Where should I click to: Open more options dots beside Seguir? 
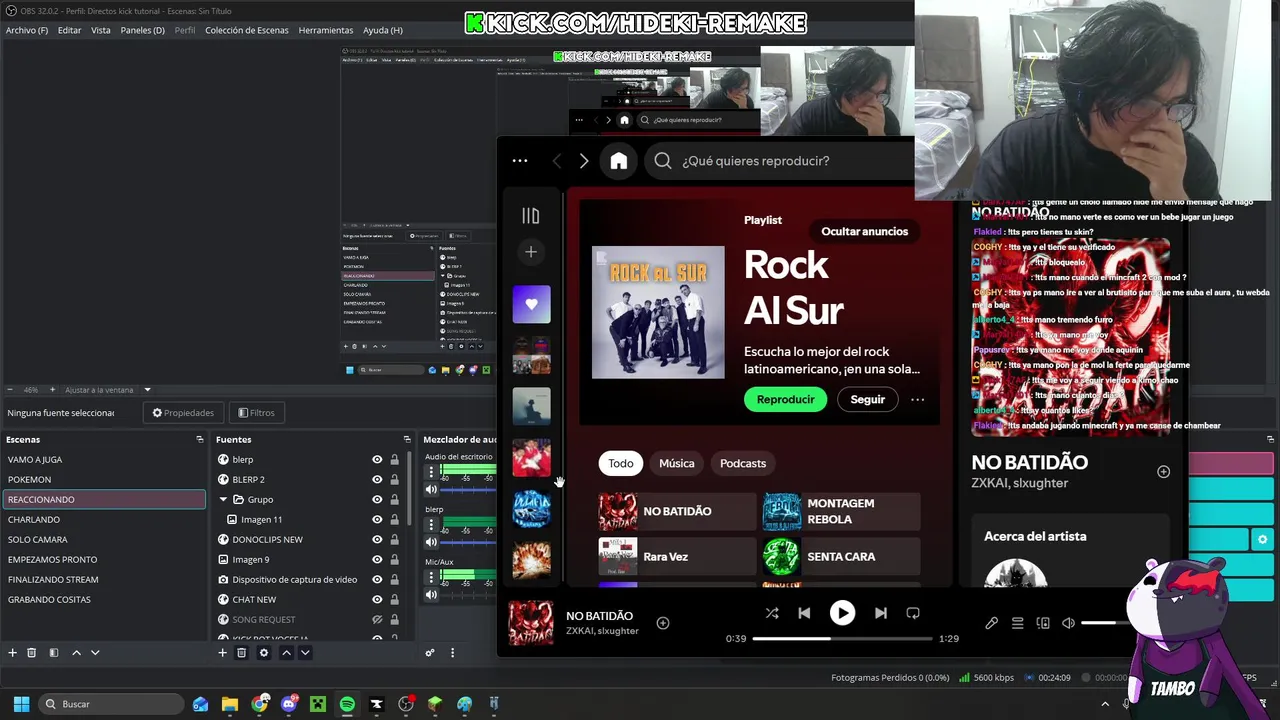[x=917, y=400]
